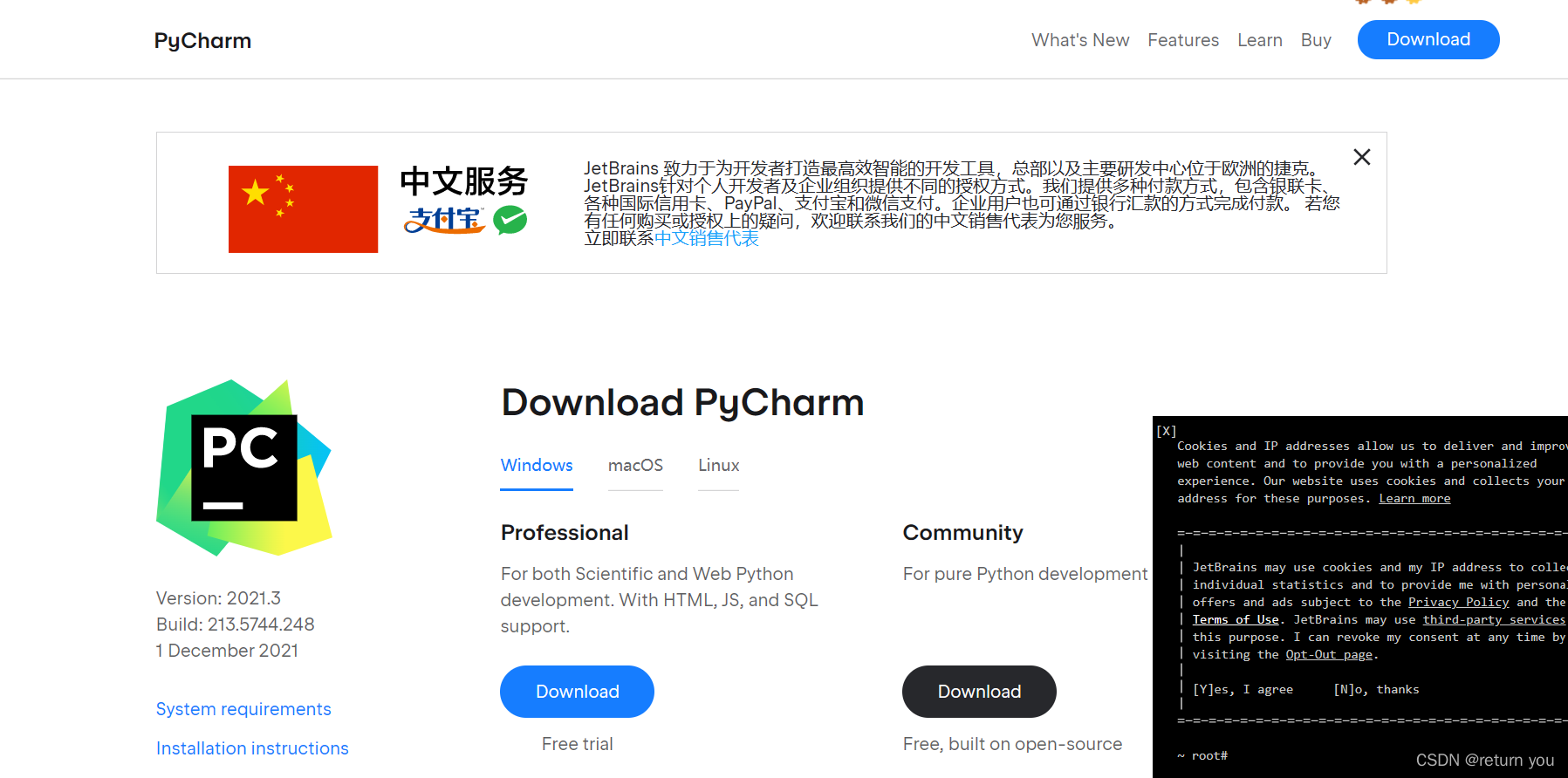Select the Windows tab
Screen dimensions: 1568x778
[537, 465]
